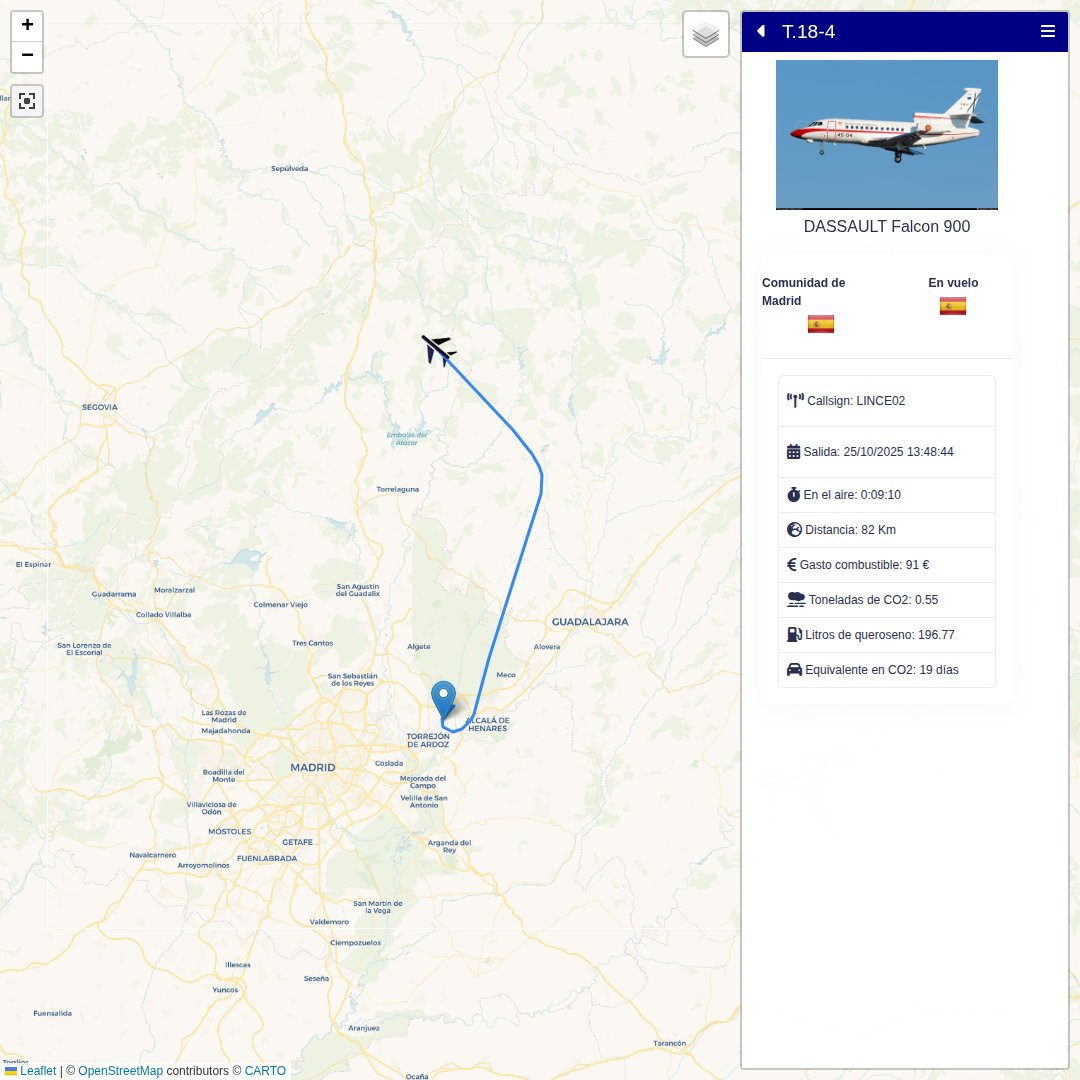1080x1080 pixels.
Task: Click the fit-to-view target icon
Action: point(27,101)
